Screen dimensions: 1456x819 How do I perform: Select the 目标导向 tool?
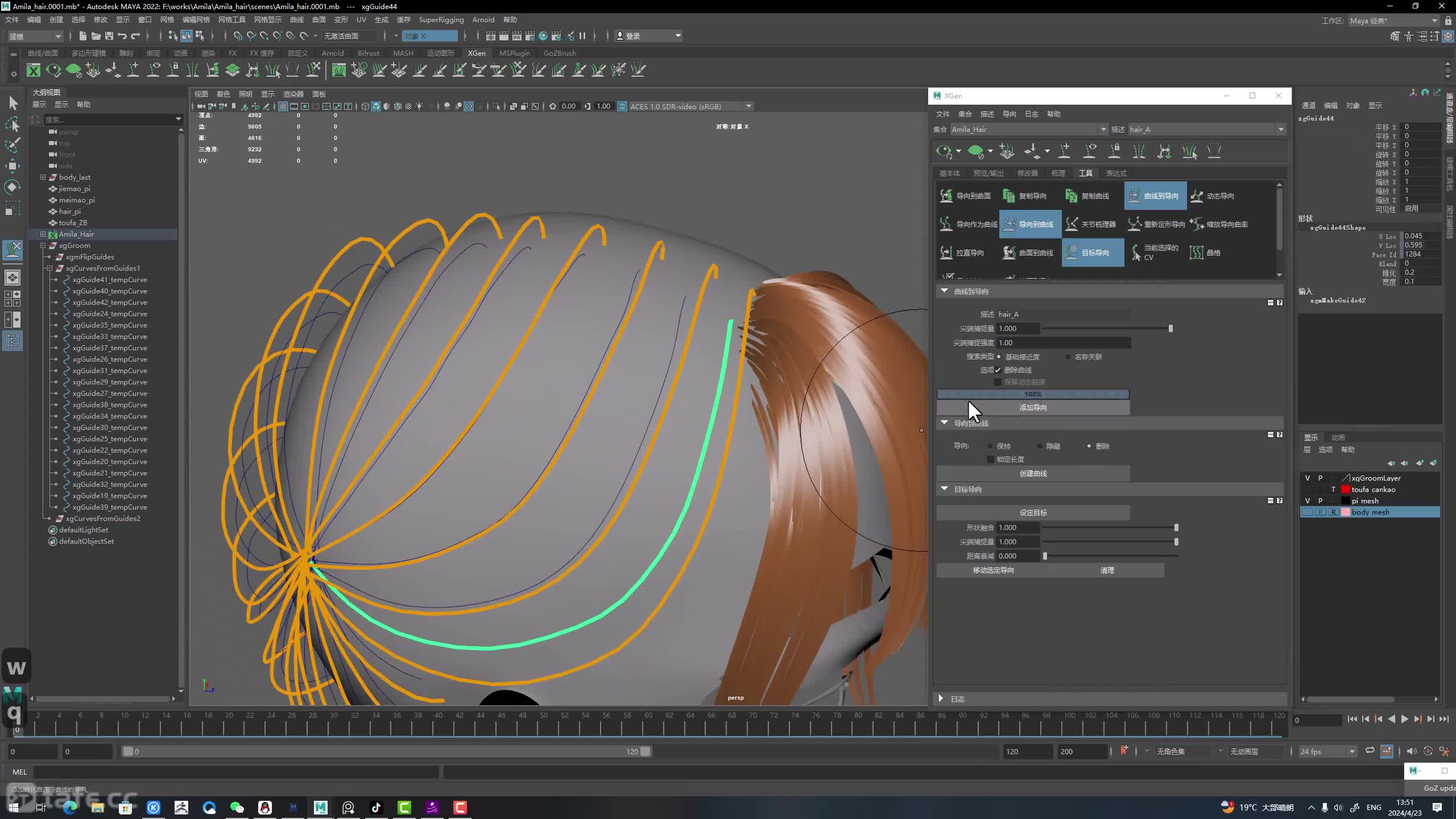tap(1093, 253)
